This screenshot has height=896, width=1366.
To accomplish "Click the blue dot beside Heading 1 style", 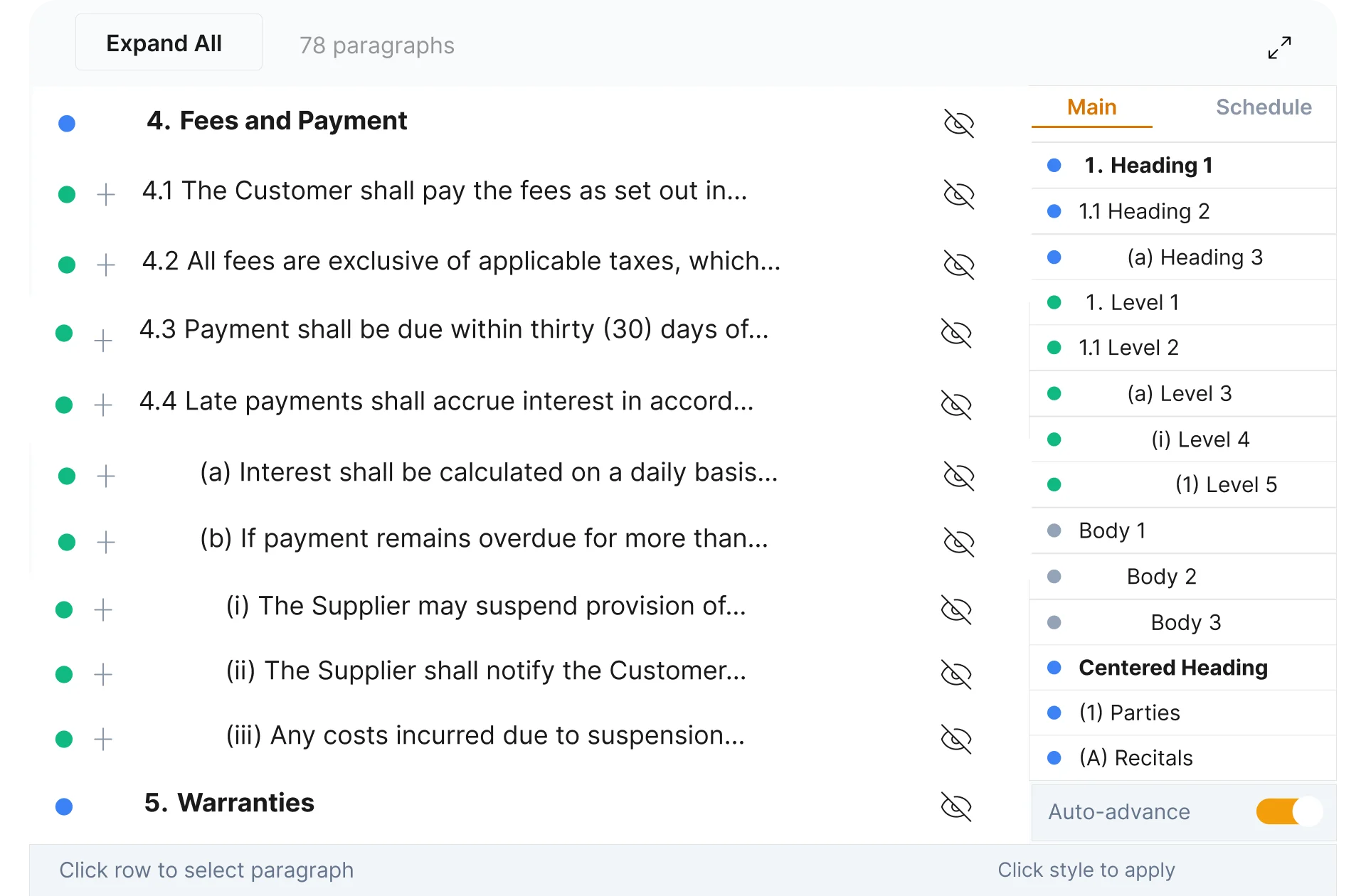I will 1054,166.
